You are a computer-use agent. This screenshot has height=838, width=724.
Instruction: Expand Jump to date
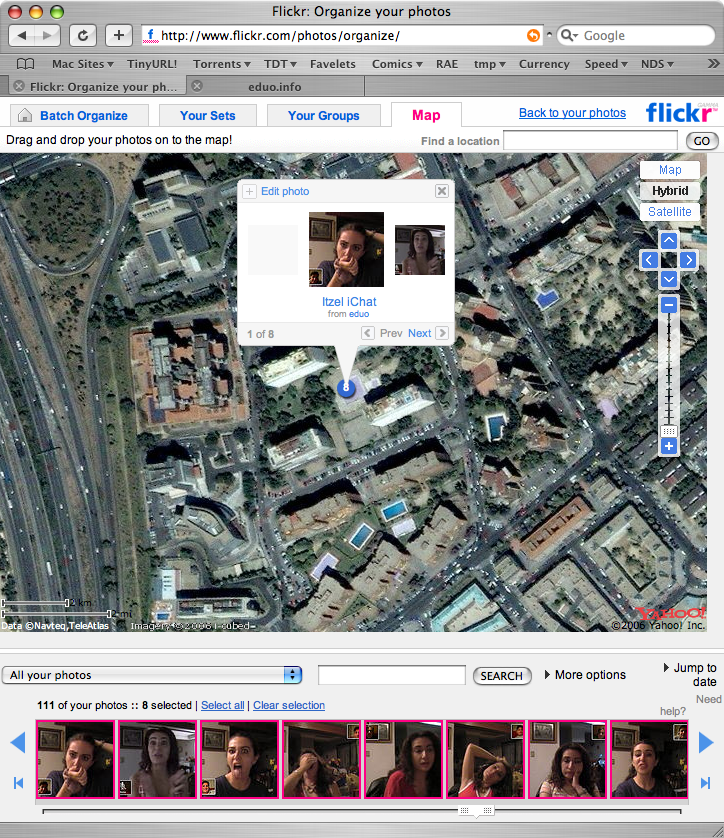pos(690,674)
